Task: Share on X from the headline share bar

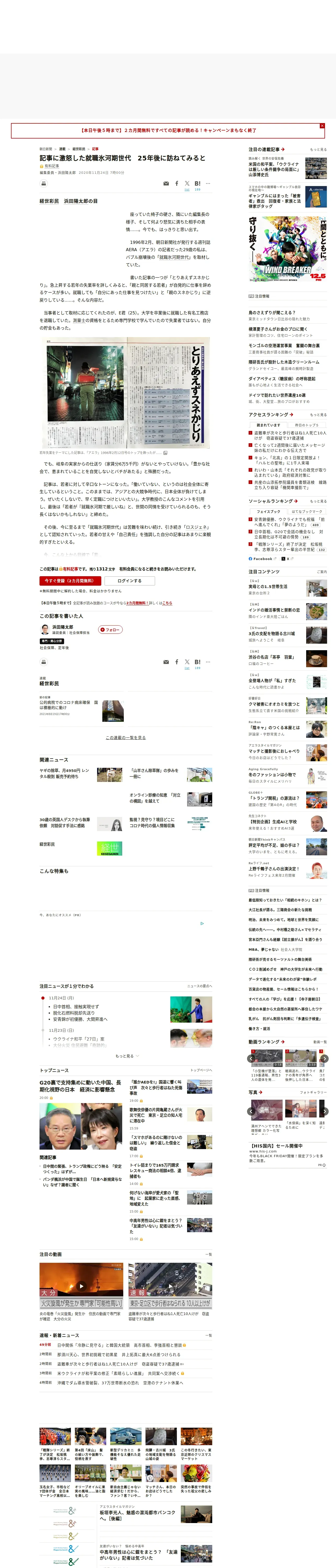Action: point(187,183)
